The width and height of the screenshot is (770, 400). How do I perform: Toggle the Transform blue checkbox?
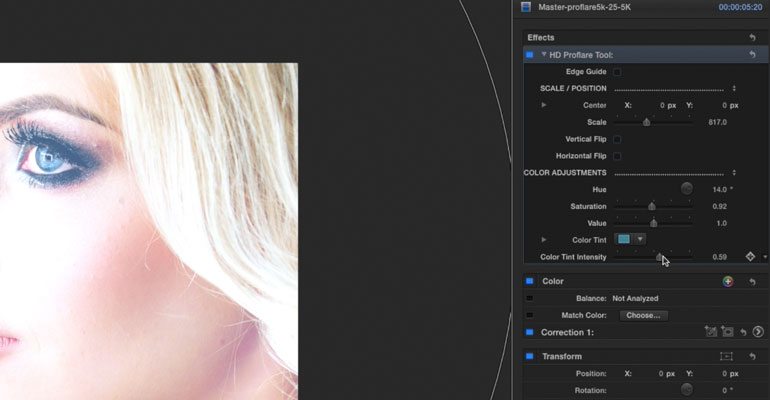click(529, 356)
